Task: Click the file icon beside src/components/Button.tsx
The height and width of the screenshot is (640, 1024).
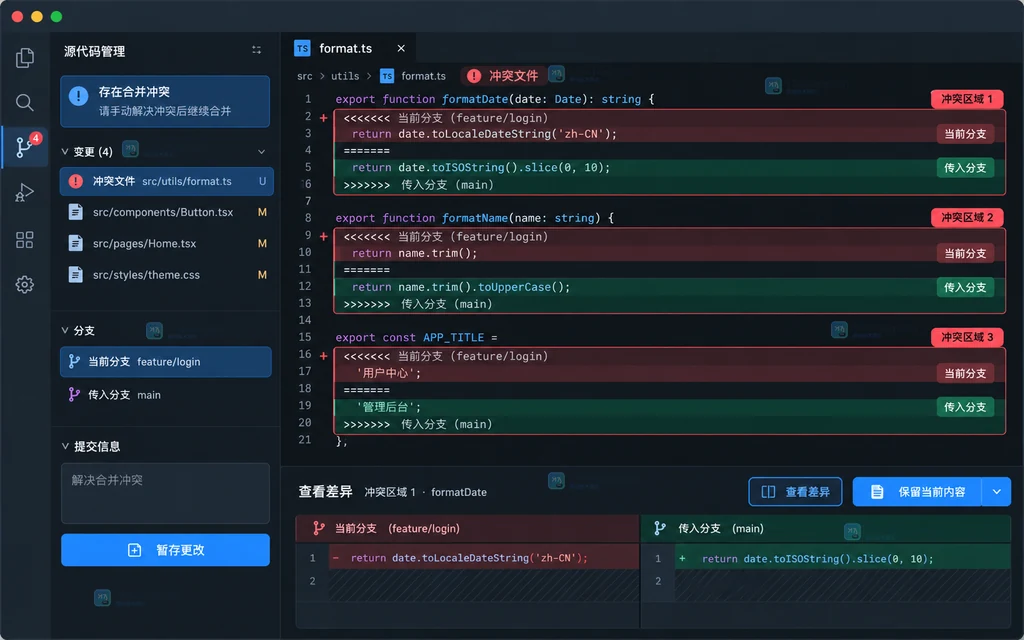Action: tap(76, 212)
